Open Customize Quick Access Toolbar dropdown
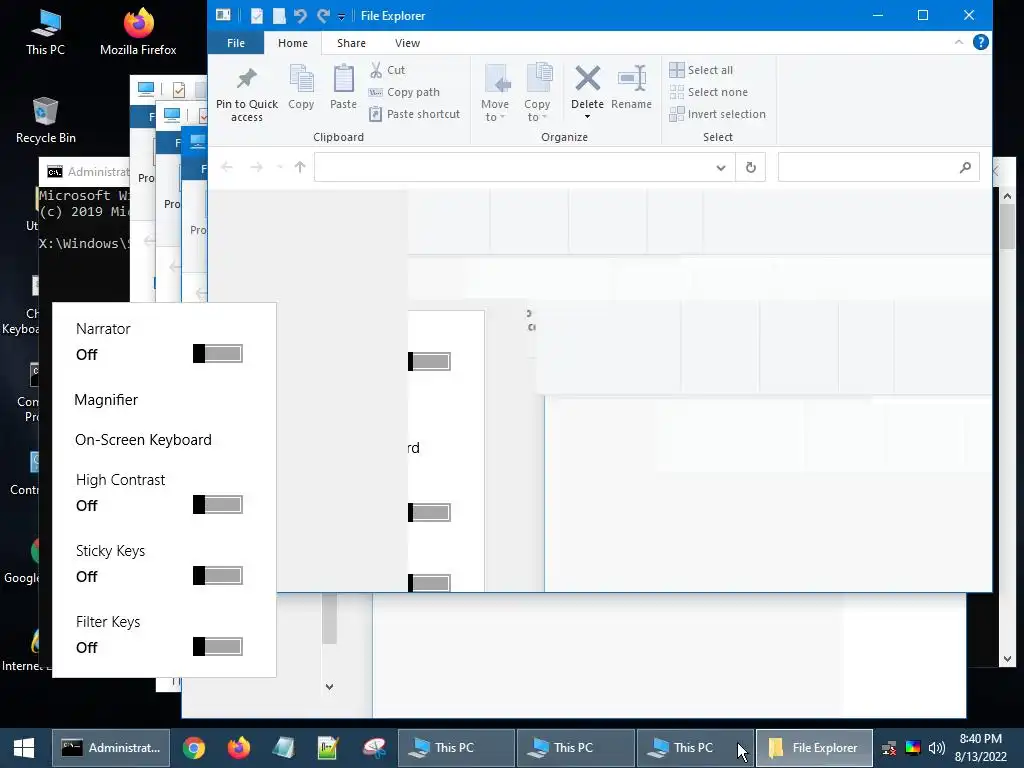The width and height of the screenshot is (1024, 768). pos(342,16)
